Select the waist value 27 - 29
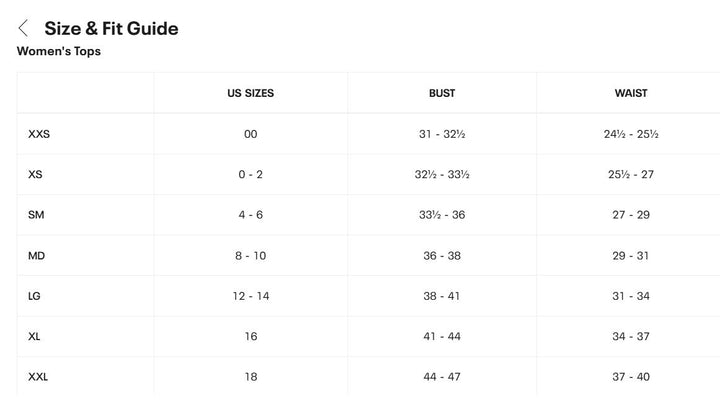 tap(631, 215)
